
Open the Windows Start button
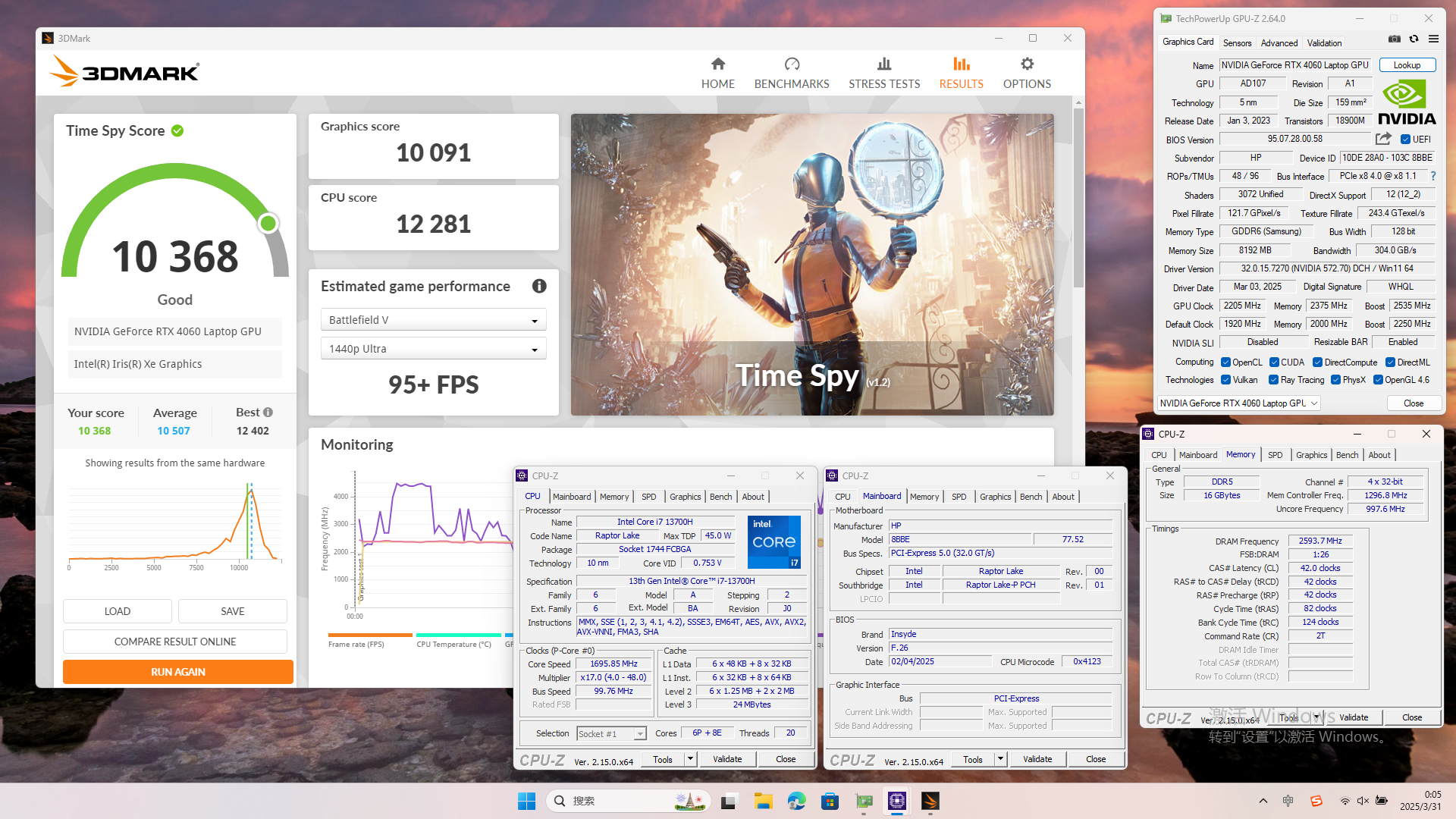[526, 801]
